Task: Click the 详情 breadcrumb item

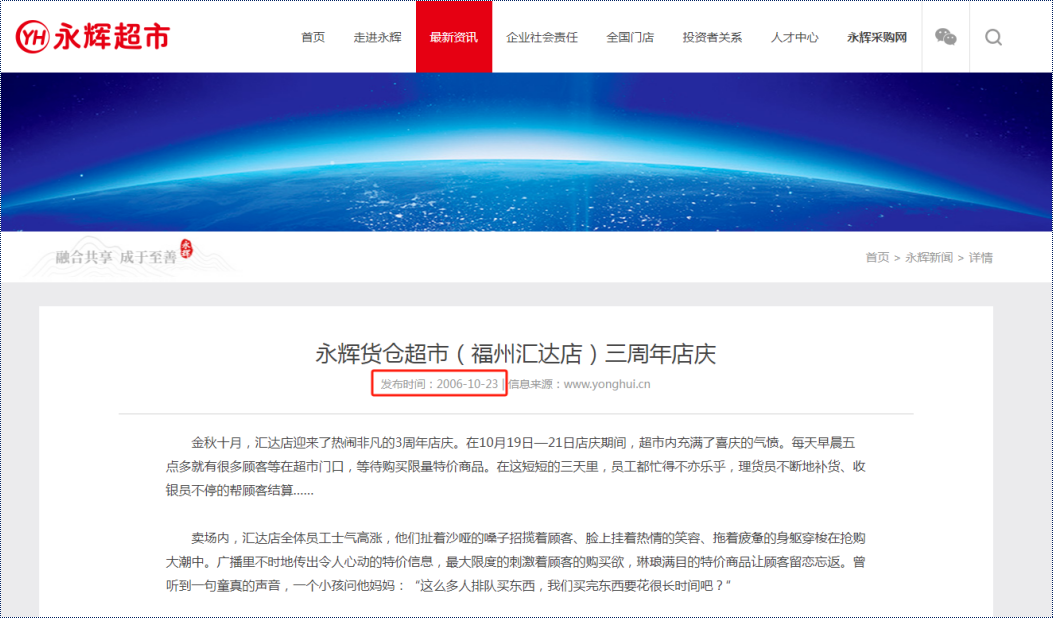Action: tap(981, 257)
